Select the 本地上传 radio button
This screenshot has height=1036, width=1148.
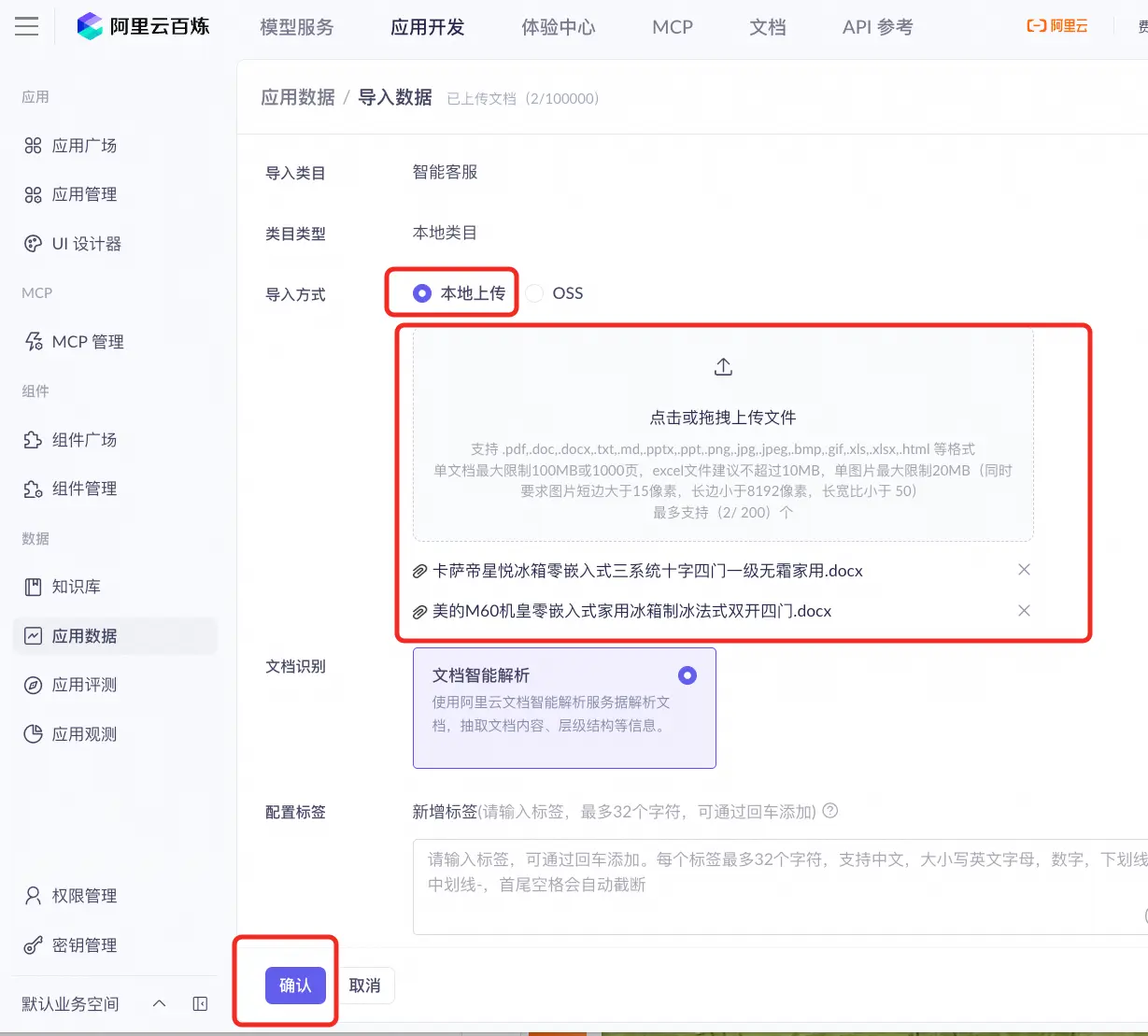[422, 293]
